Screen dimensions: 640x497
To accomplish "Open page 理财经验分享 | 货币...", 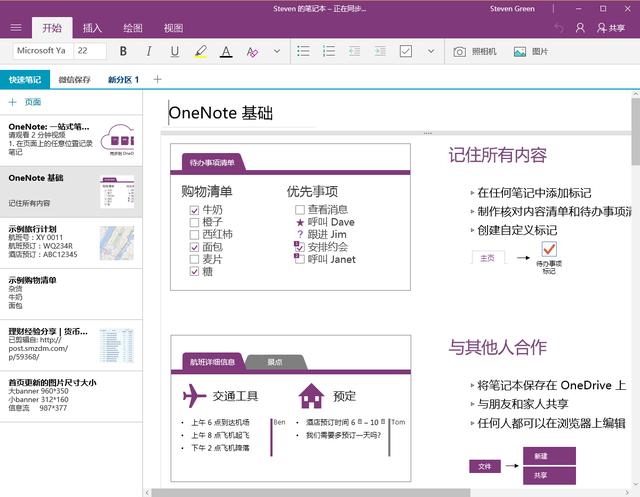I will 71,345.
